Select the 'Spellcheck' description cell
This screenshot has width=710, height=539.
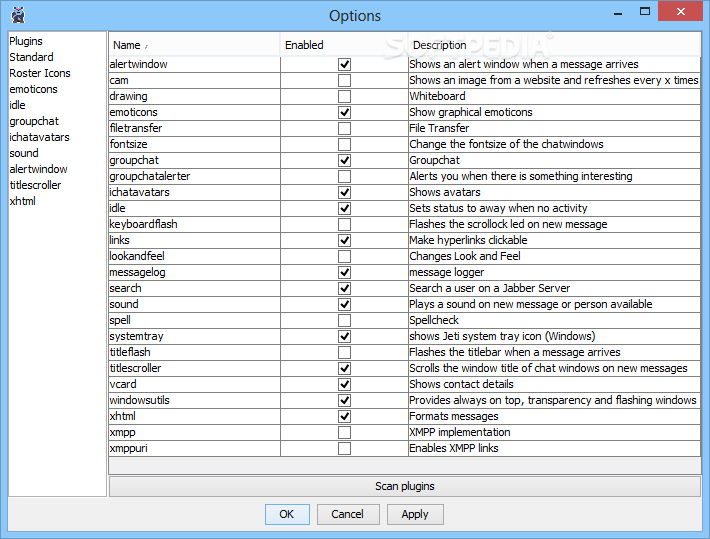coord(554,320)
